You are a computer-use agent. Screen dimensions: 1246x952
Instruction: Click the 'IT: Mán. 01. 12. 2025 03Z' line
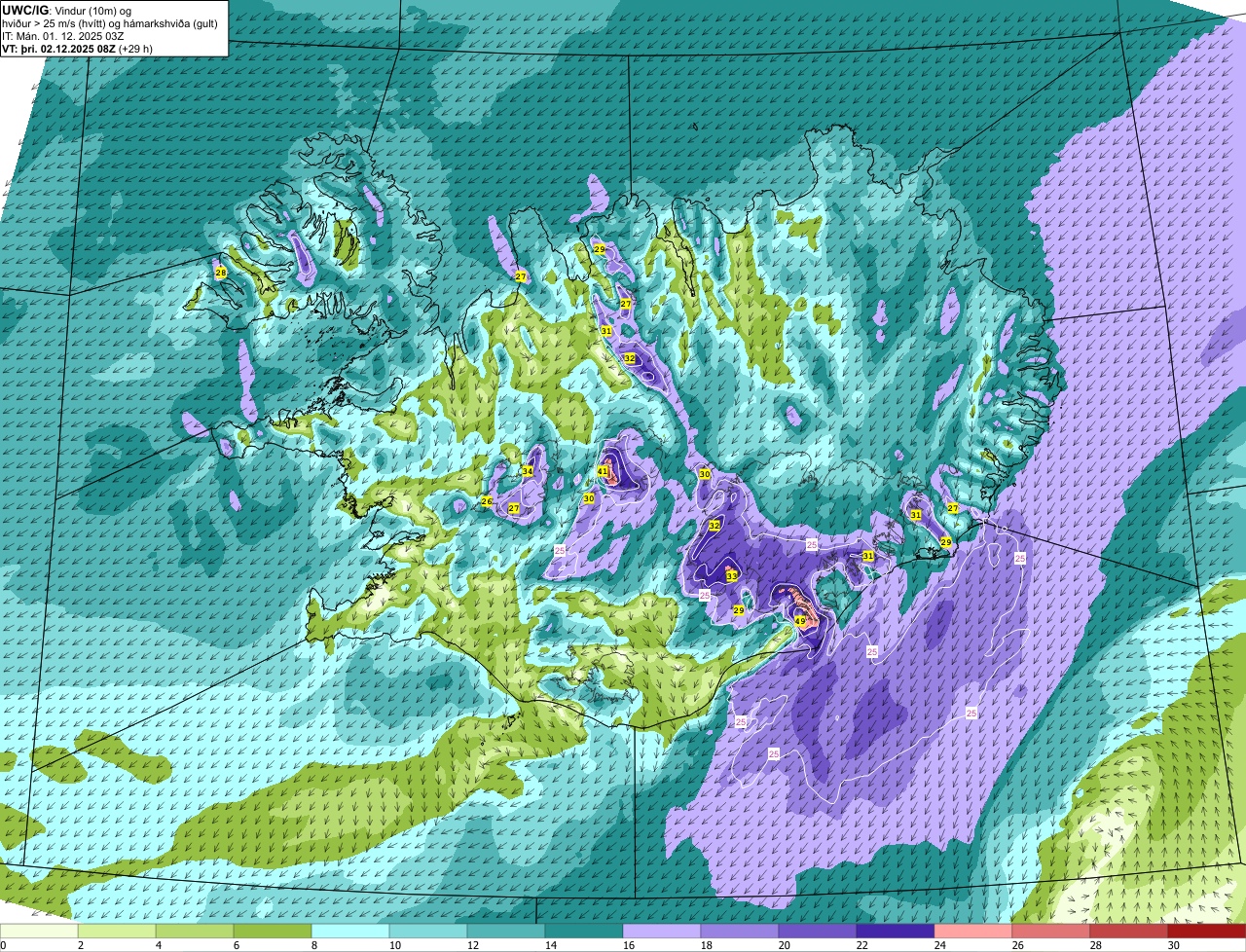[63, 36]
